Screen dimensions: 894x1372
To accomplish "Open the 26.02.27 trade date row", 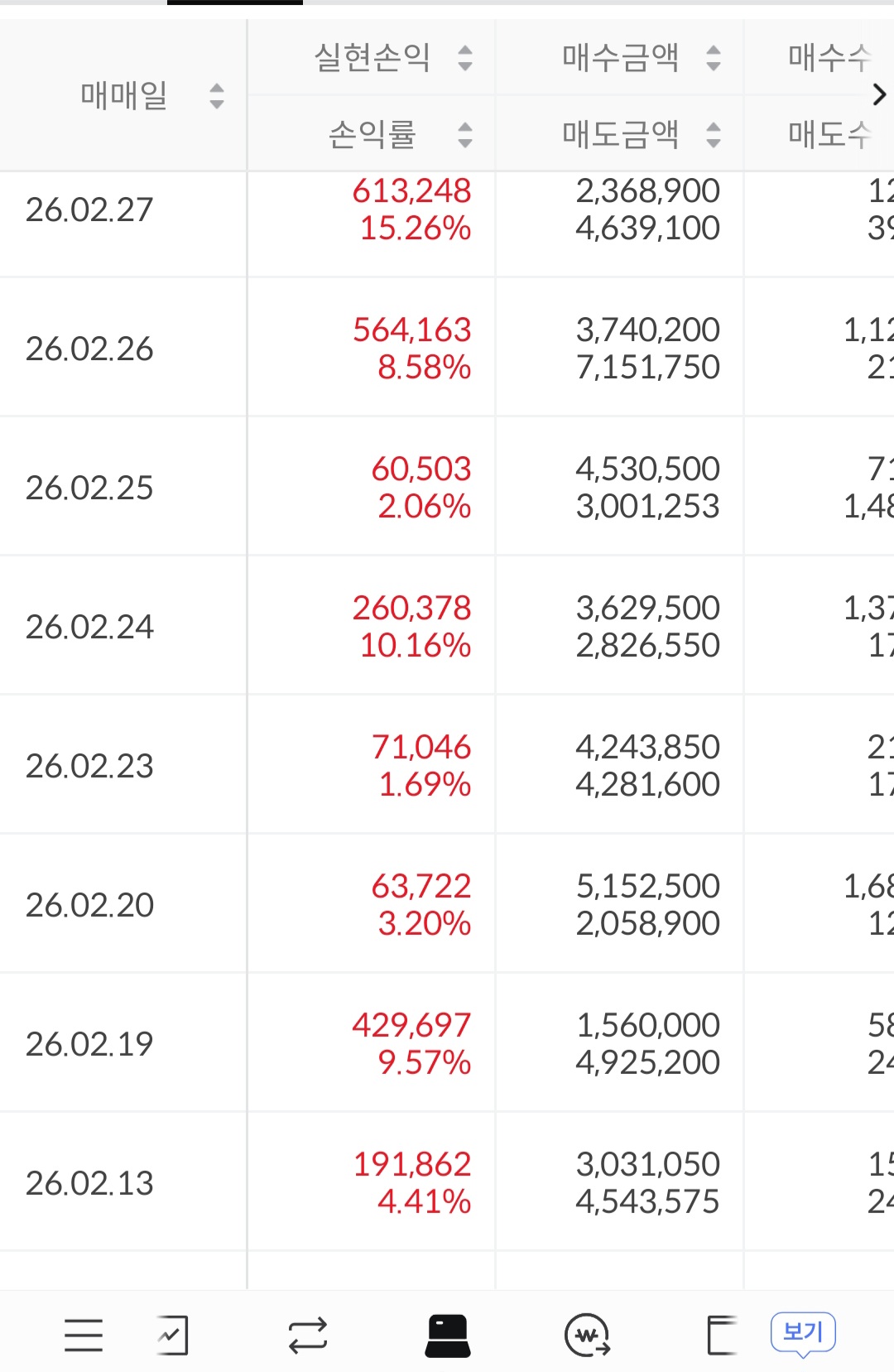I will point(89,210).
